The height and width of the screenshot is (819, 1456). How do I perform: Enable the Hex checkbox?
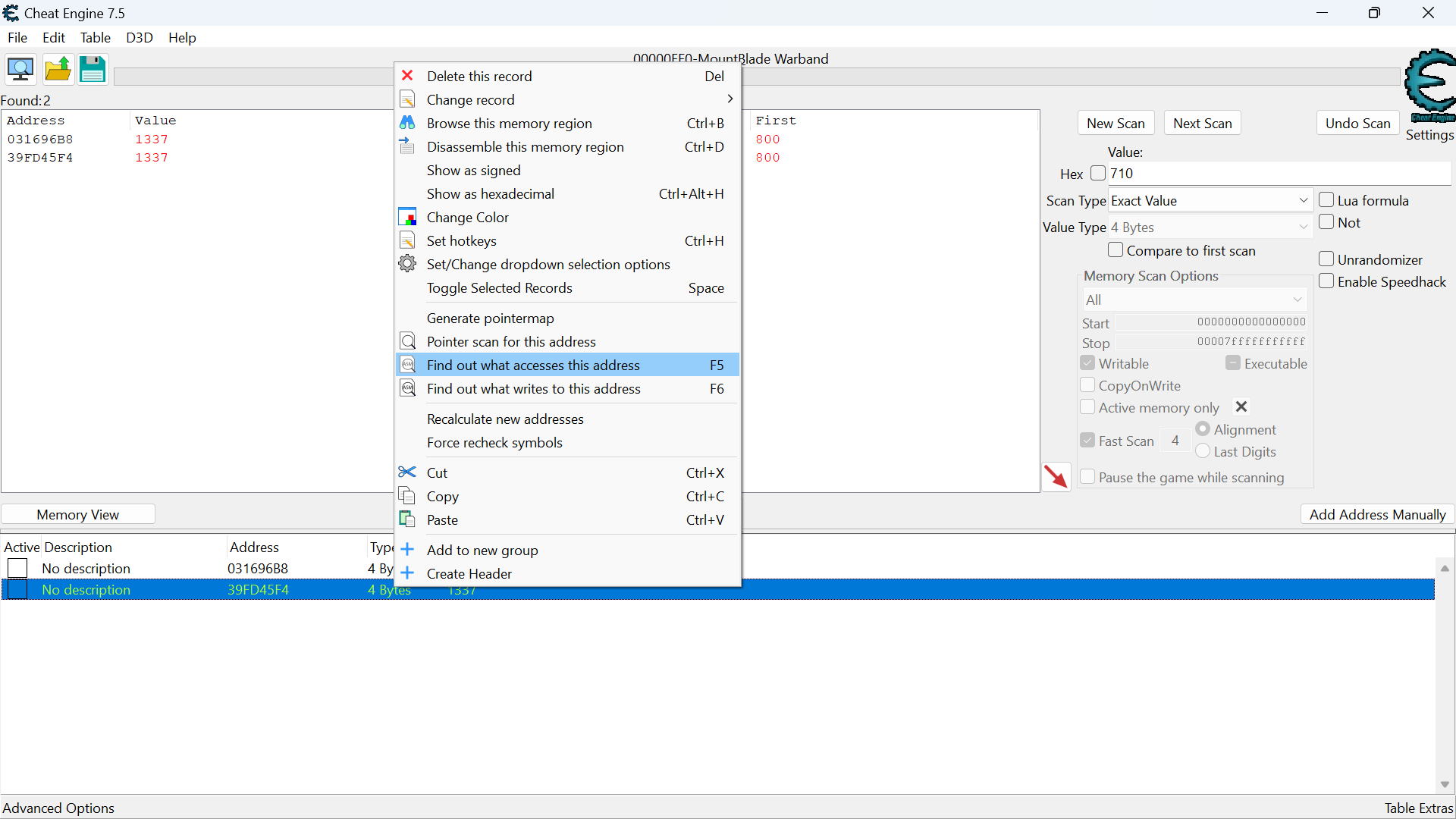(1097, 174)
